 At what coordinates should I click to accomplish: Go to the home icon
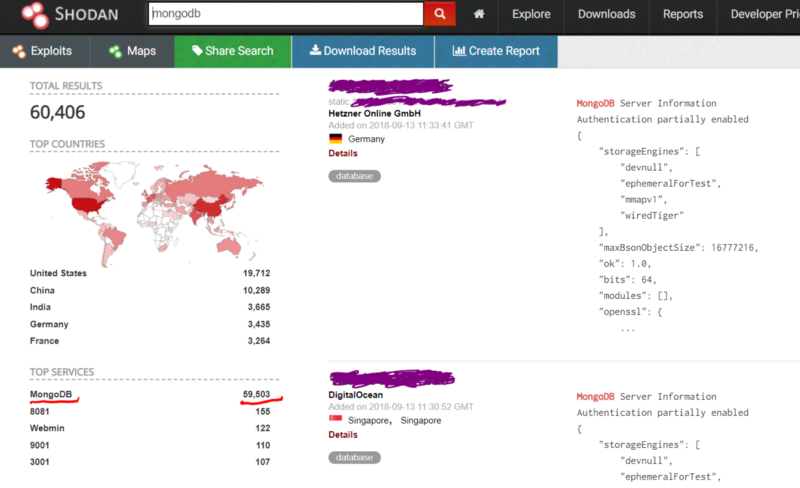point(479,14)
